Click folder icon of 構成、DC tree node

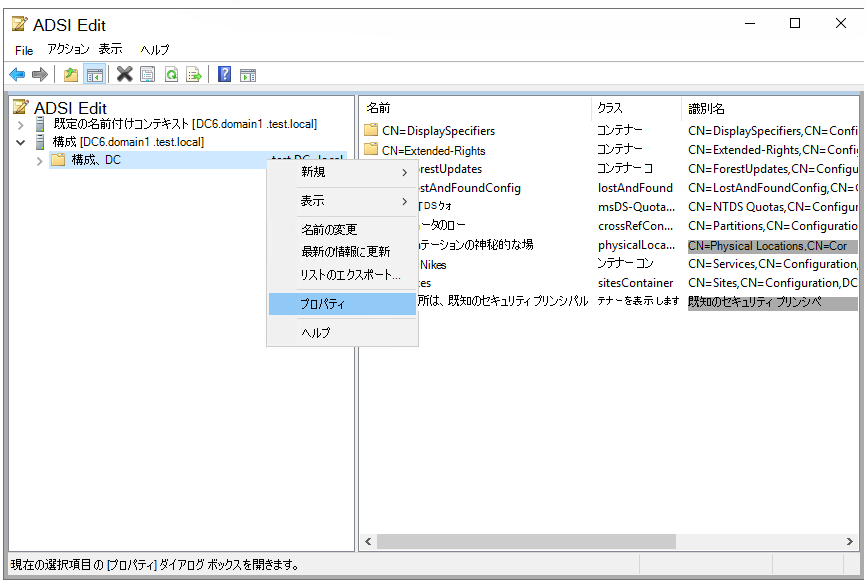tap(58, 160)
